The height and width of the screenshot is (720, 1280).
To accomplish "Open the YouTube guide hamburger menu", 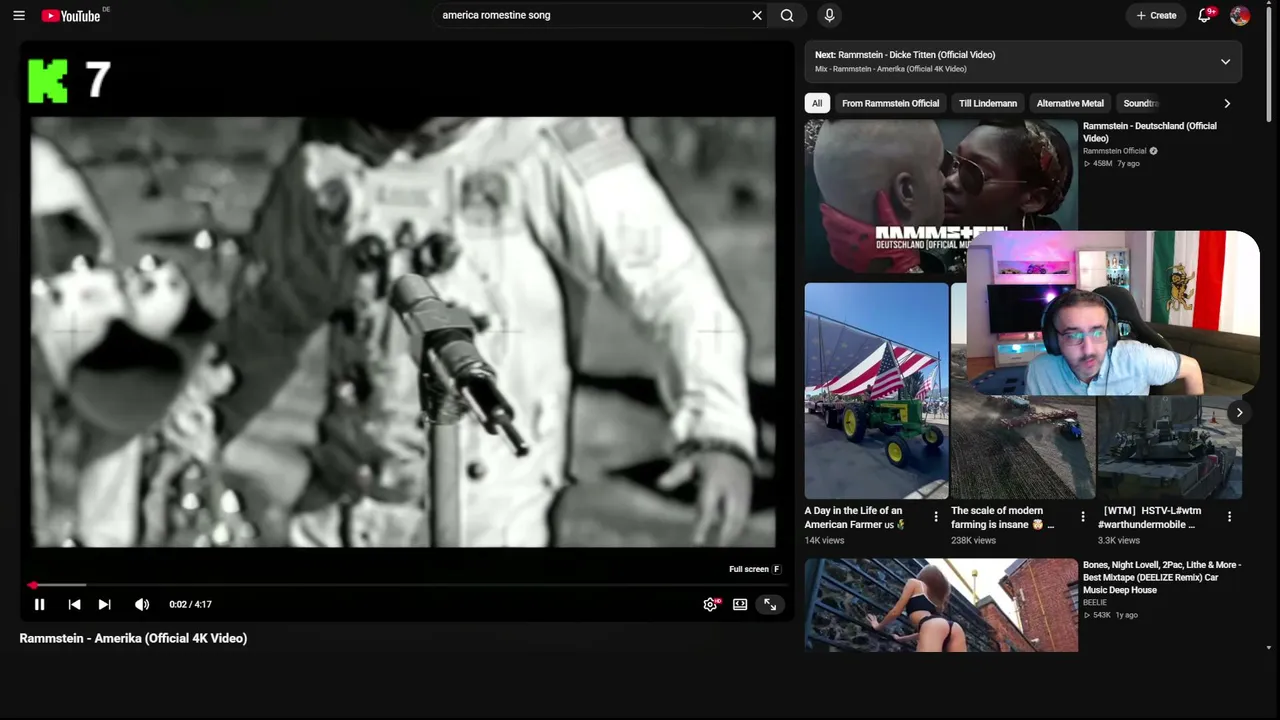I will coord(19,15).
